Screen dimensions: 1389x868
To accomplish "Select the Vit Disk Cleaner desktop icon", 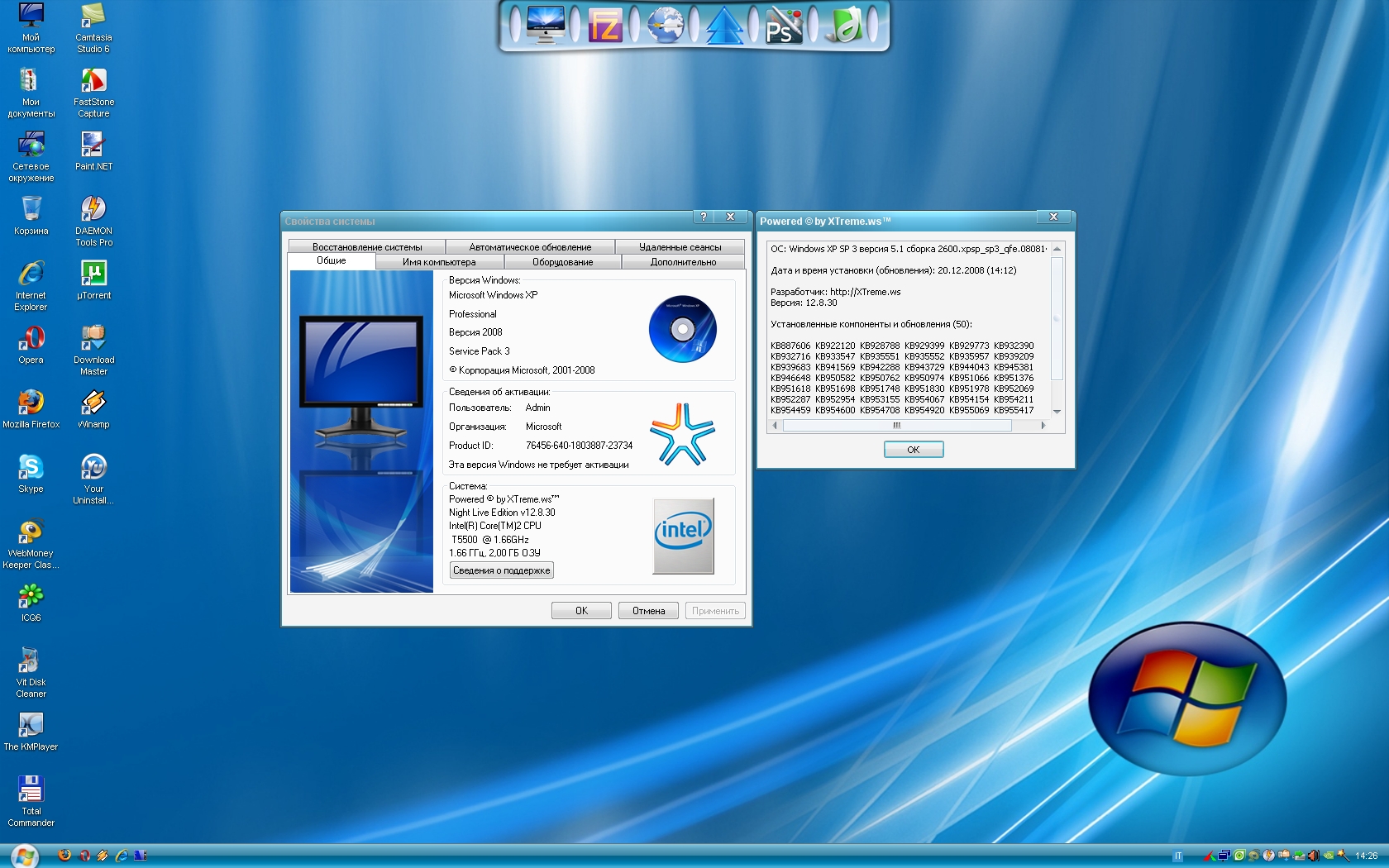I will pos(31,672).
